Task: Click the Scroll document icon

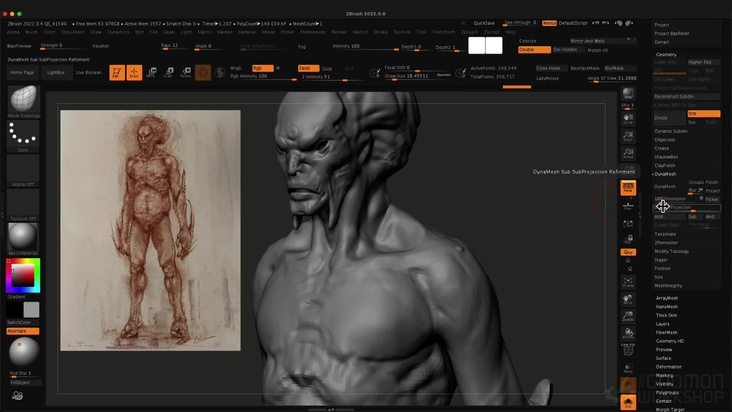Action: tap(628, 119)
